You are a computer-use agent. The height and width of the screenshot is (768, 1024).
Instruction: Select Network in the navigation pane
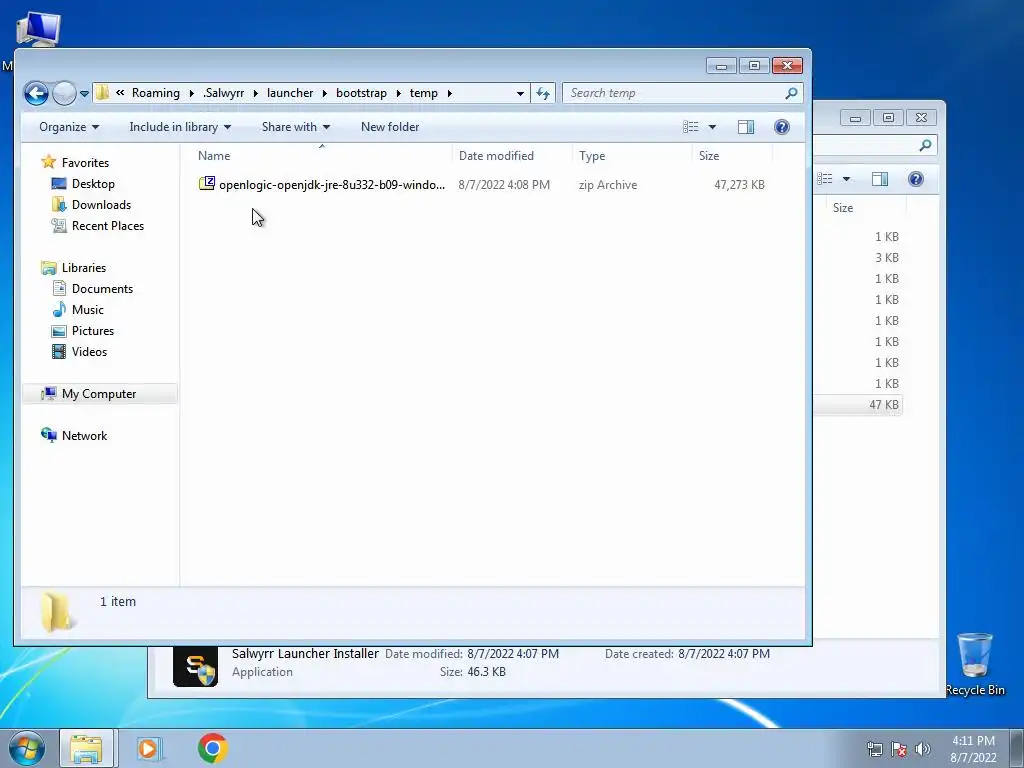[x=84, y=436]
